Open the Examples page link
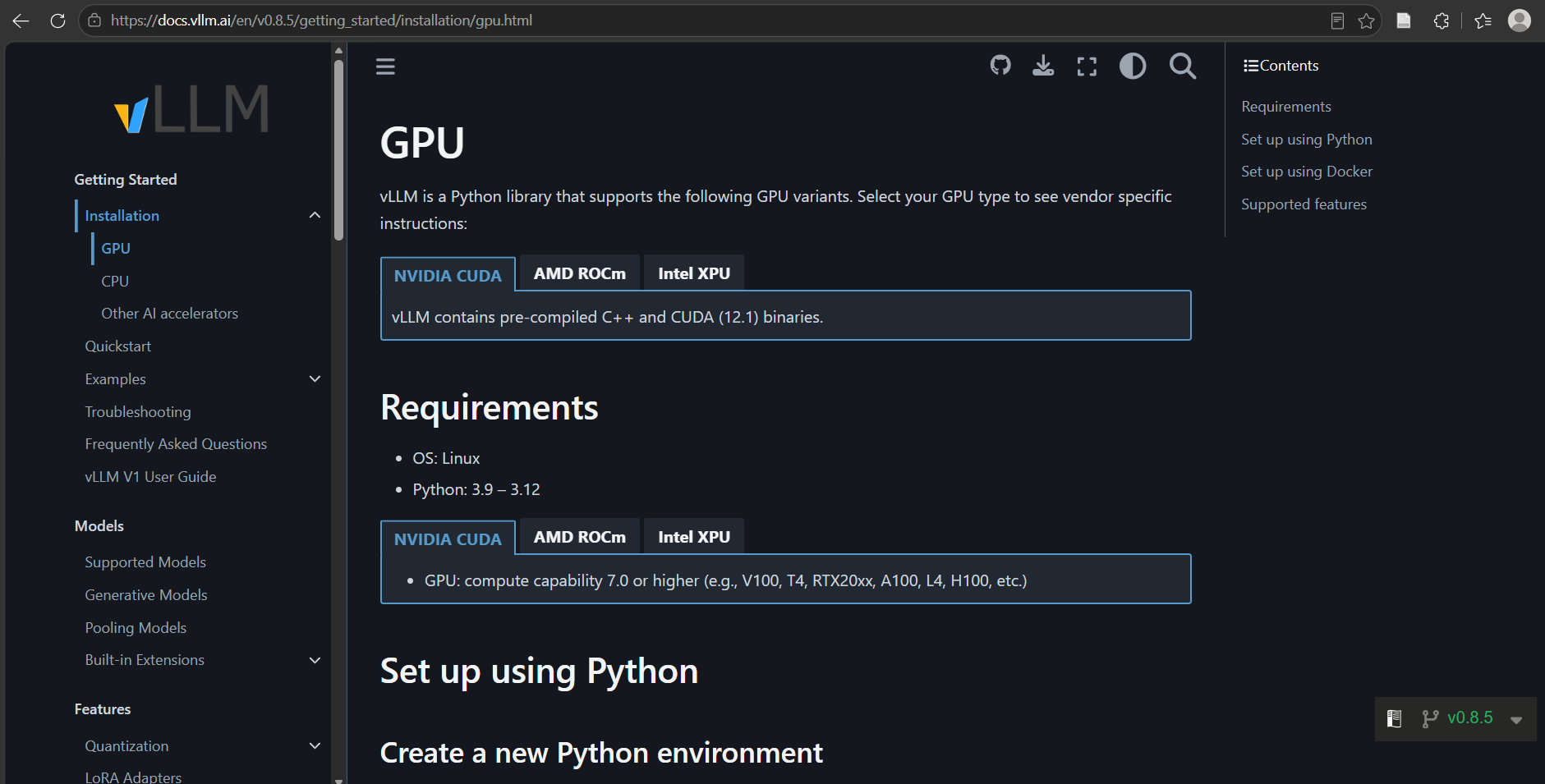 115,379
